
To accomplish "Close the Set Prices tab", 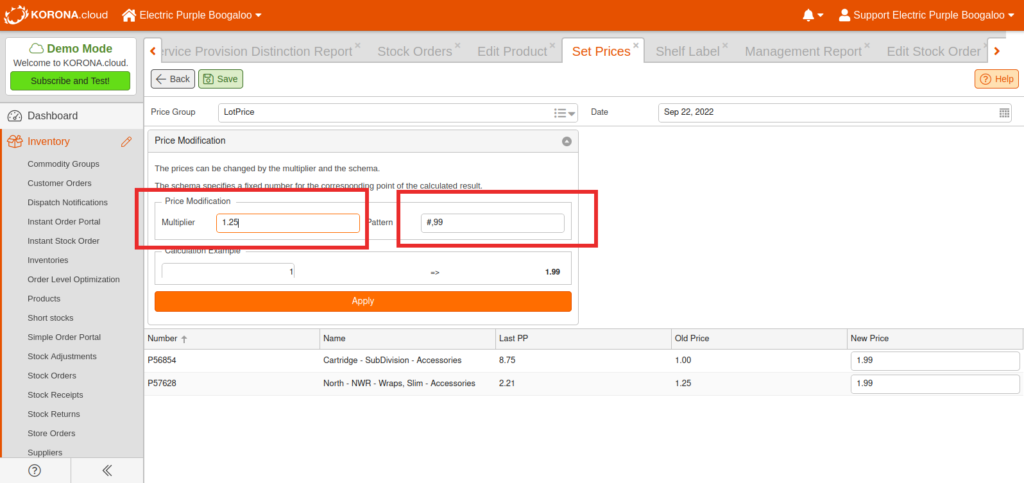I will point(636,46).
